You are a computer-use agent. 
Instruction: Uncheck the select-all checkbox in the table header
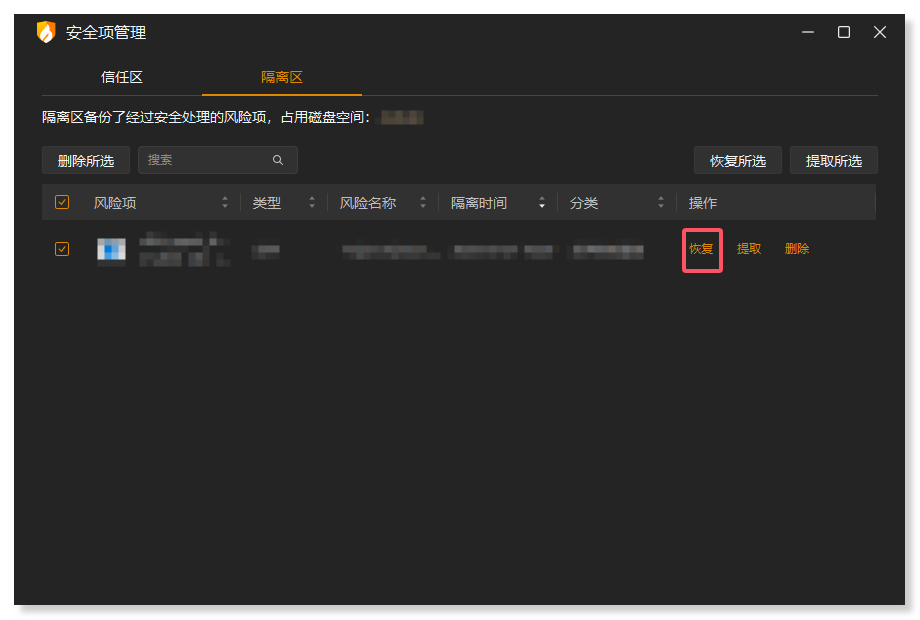click(62, 202)
